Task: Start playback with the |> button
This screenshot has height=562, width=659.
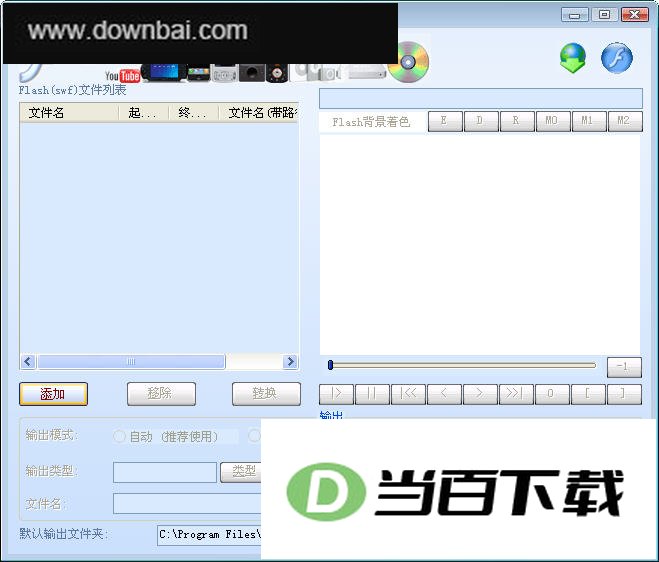Action: tap(337, 394)
